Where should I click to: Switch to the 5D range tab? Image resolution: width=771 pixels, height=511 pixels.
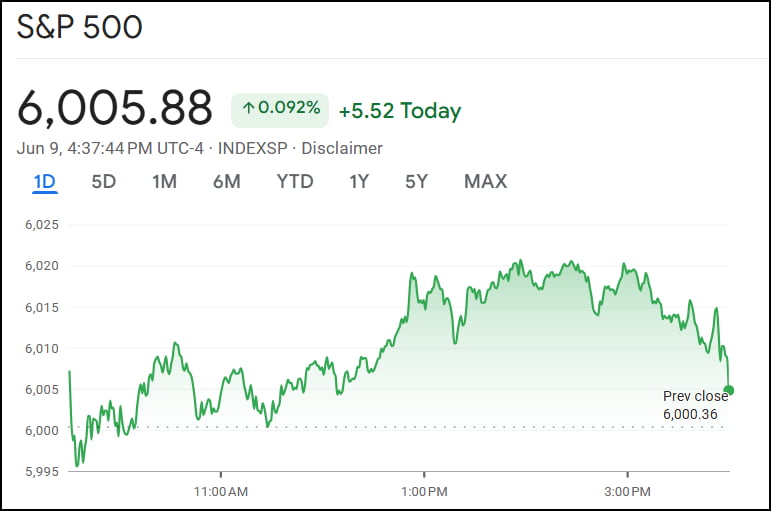click(x=104, y=181)
